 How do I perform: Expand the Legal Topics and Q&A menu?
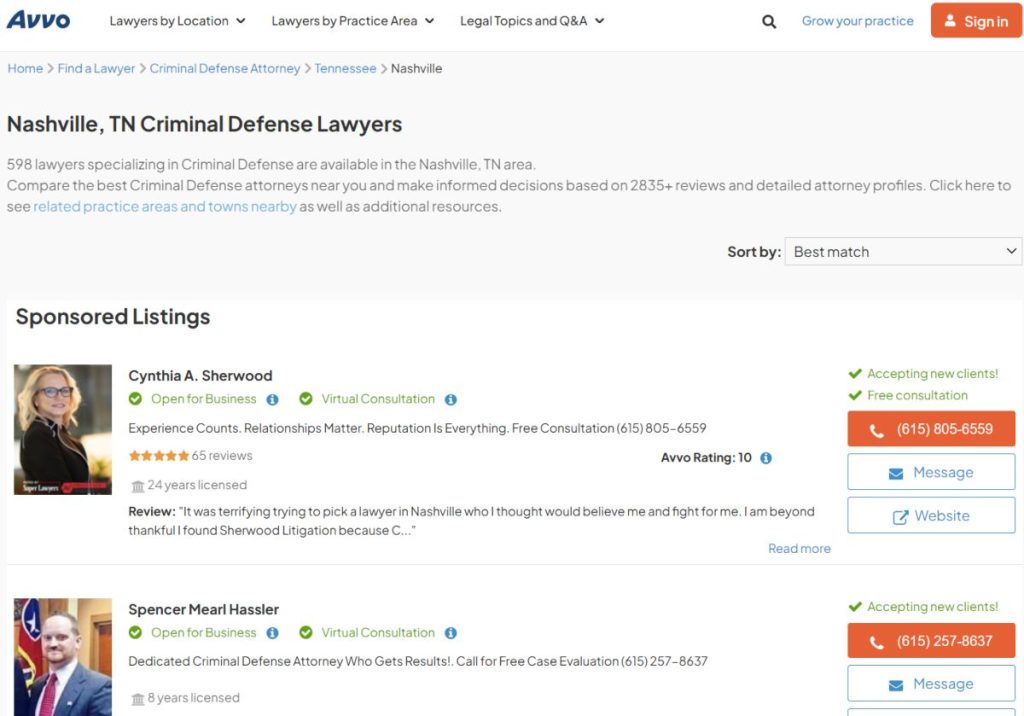click(x=532, y=21)
